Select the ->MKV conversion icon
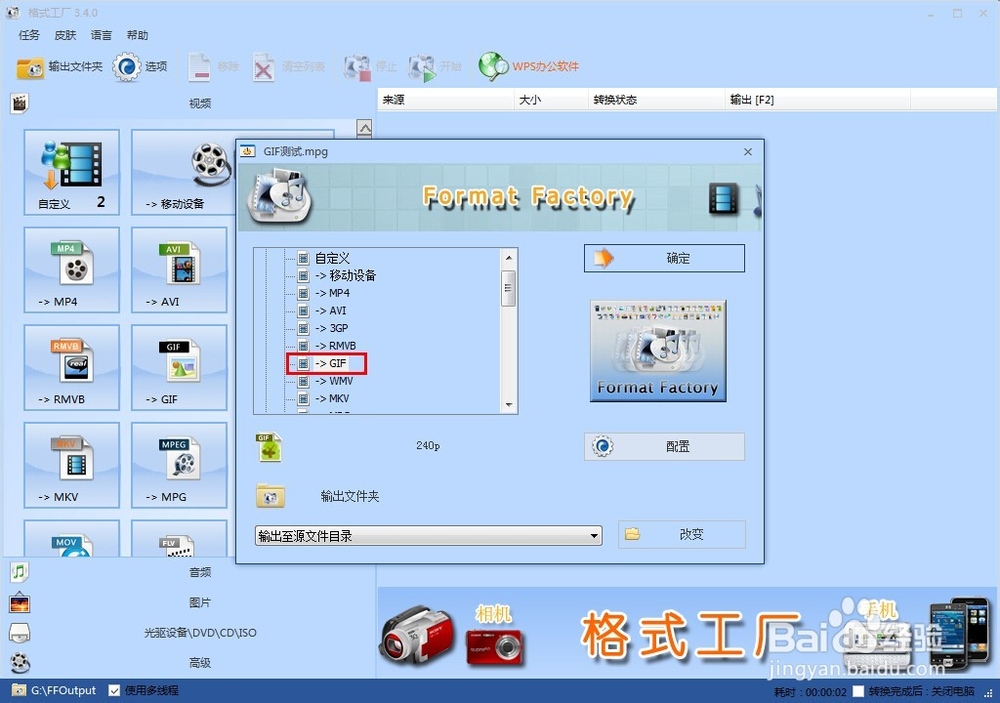The height and width of the screenshot is (703, 1000). click(71, 465)
